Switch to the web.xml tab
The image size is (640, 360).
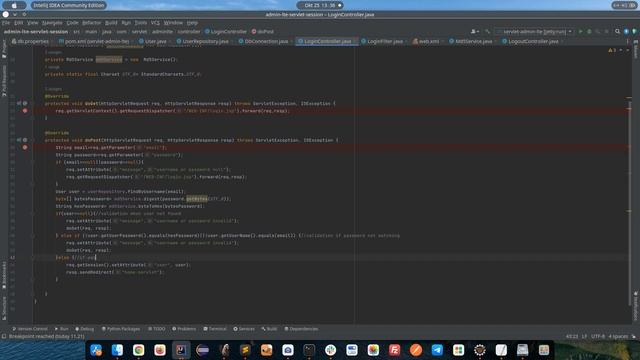point(426,41)
